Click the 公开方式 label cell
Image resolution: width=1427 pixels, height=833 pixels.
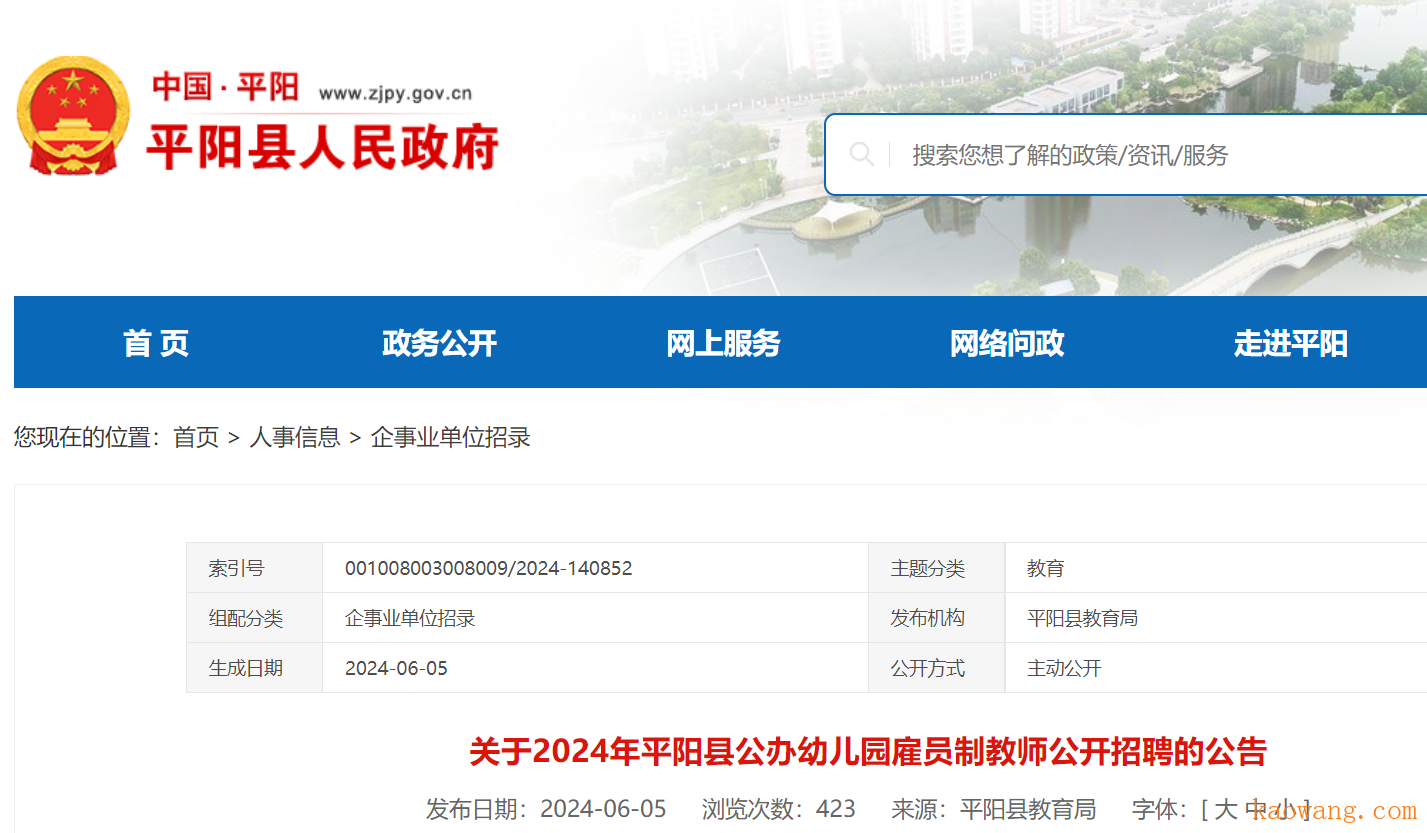click(937, 668)
